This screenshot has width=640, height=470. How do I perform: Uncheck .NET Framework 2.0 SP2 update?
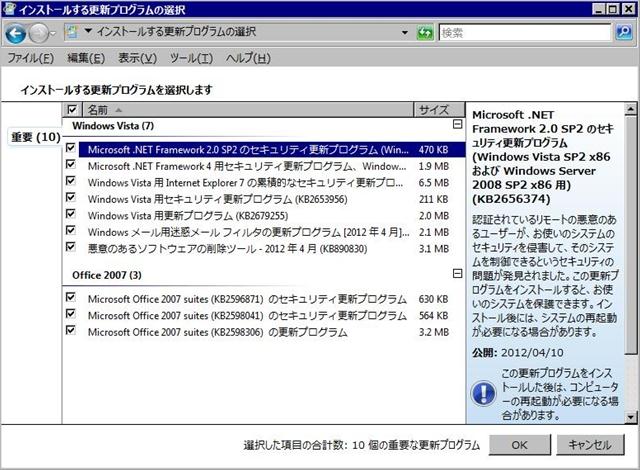point(71,148)
